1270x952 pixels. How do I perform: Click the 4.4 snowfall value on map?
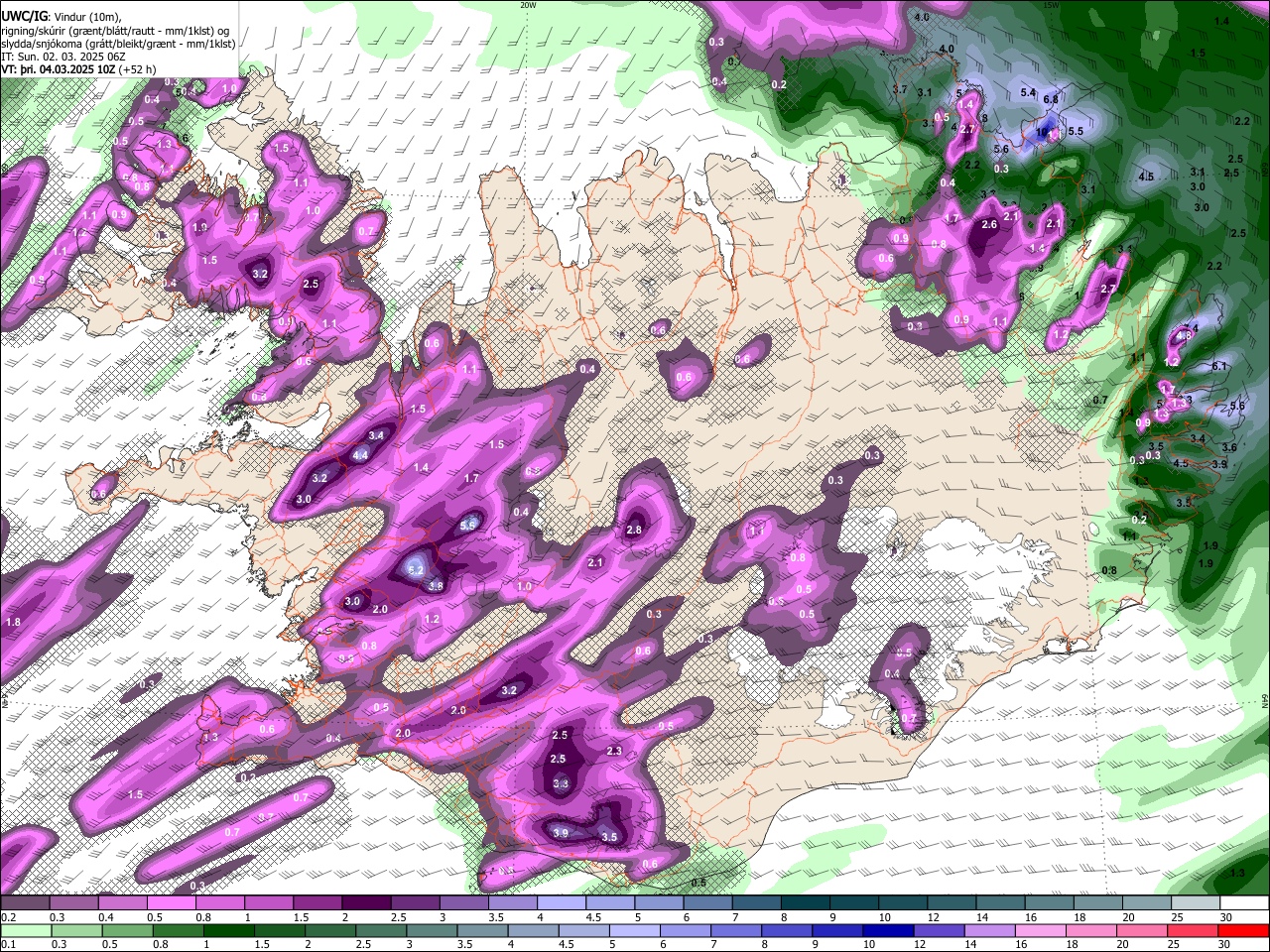coord(360,455)
